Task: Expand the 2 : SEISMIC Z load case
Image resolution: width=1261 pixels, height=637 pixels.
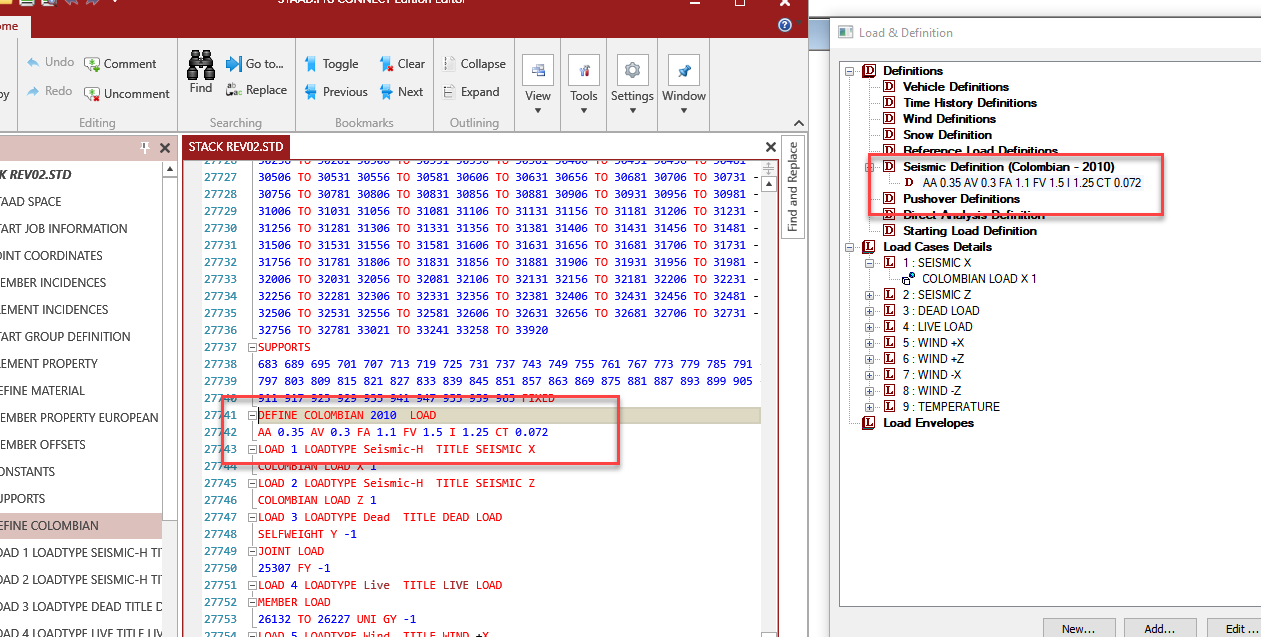Action: [871, 295]
